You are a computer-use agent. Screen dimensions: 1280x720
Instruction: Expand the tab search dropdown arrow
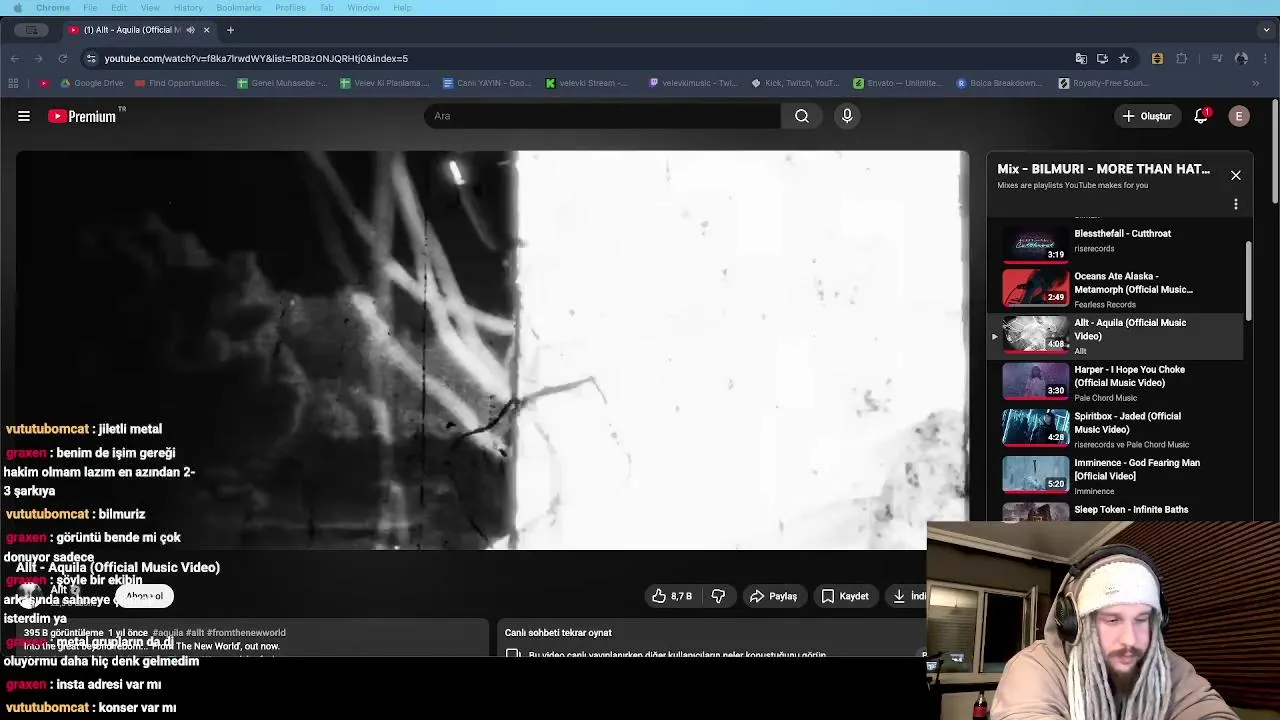point(1264,30)
